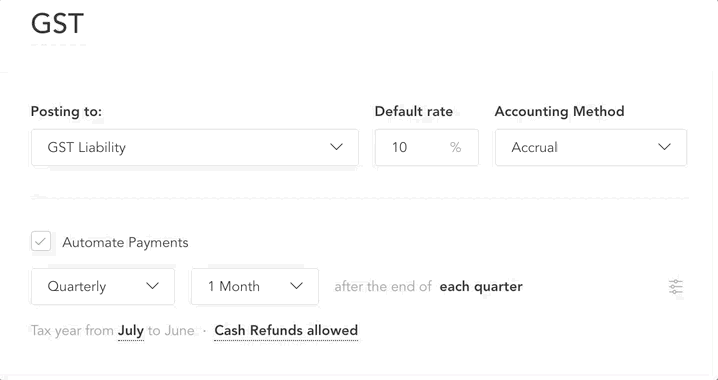Click the bold 'each quarter' text
The height and width of the screenshot is (380, 718).
coord(481,287)
